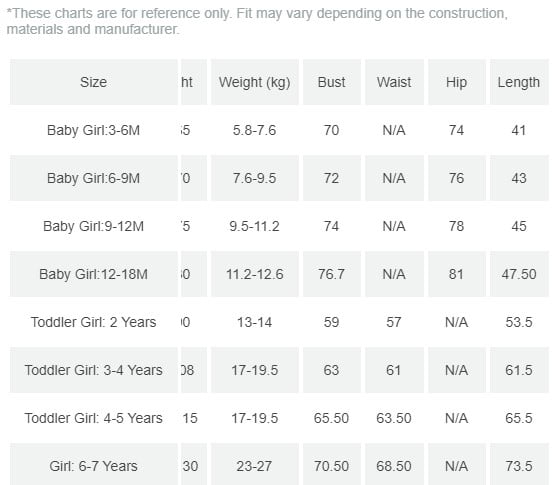Select Toddler Girl: 2 Years row label

click(x=93, y=322)
